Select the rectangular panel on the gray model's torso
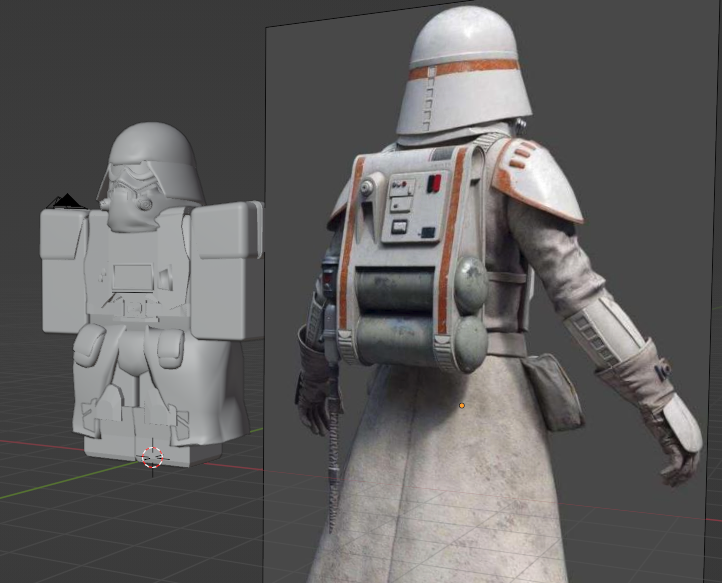 132,277
